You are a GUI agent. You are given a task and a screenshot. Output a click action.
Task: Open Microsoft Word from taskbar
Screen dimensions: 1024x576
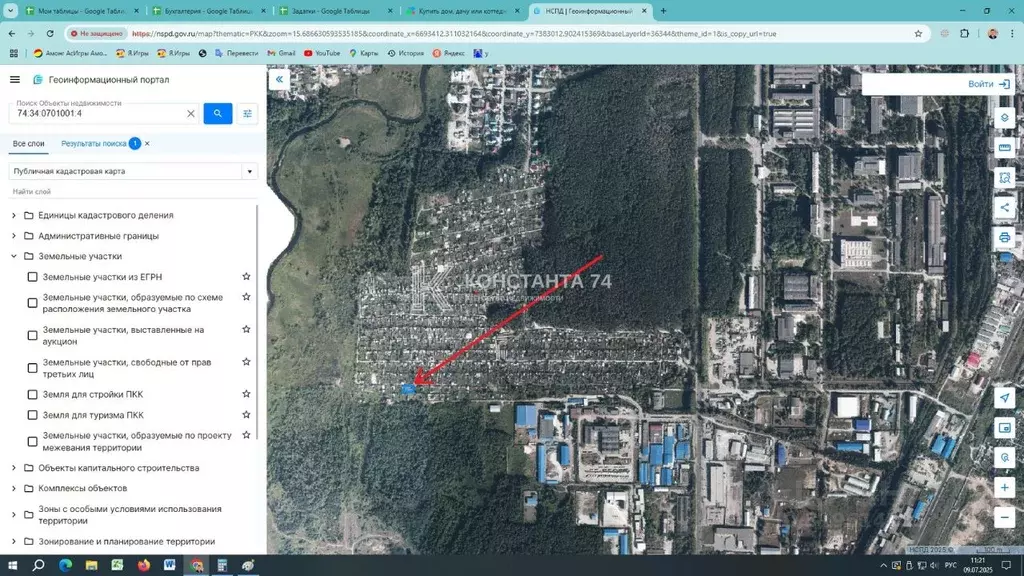tap(170, 565)
